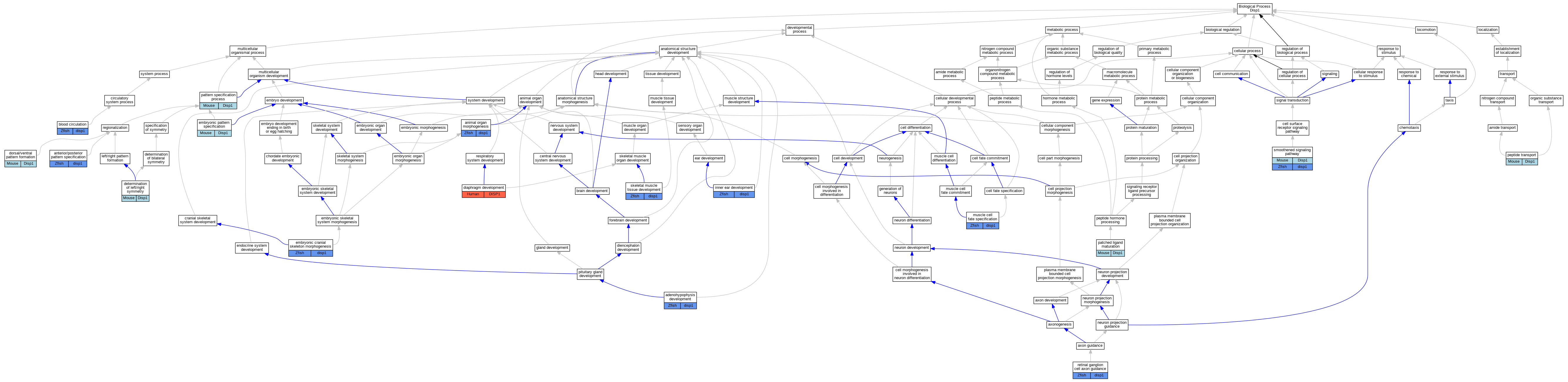Select 'response to chemical' node
This screenshot has width=1568, height=382.
coord(1409,74)
